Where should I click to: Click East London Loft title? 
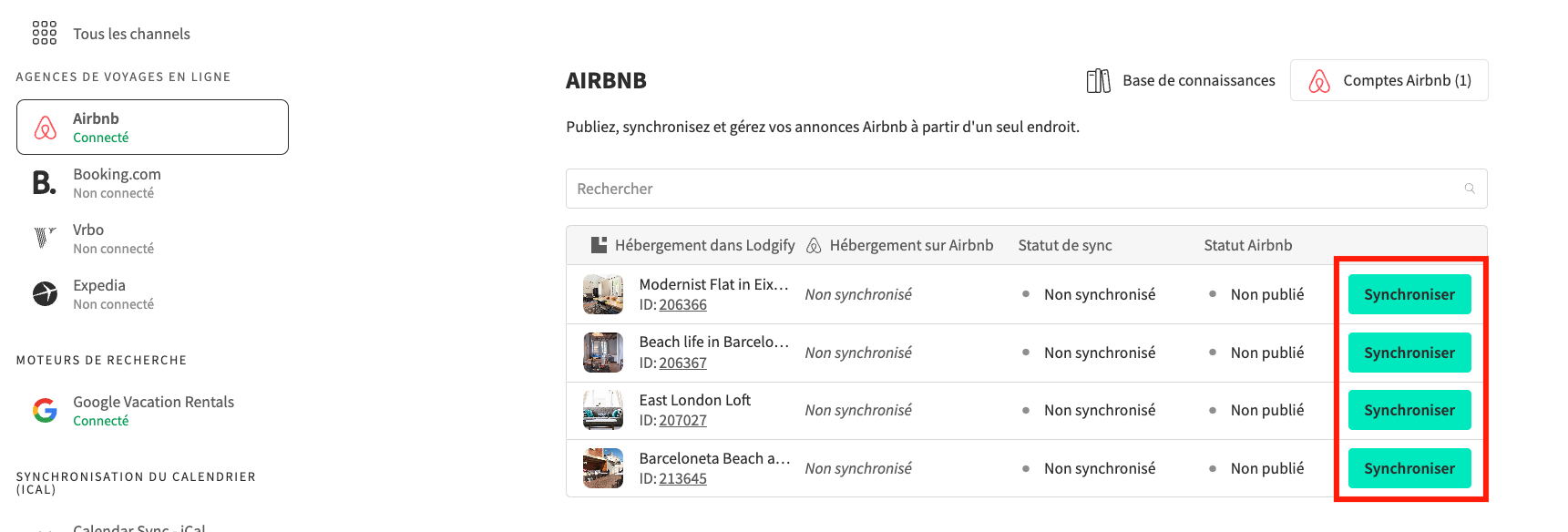(x=694, y=400)
